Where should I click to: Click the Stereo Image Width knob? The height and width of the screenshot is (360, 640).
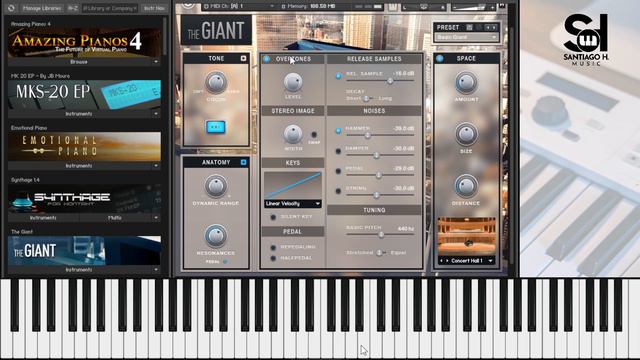[x=292, y=134]
